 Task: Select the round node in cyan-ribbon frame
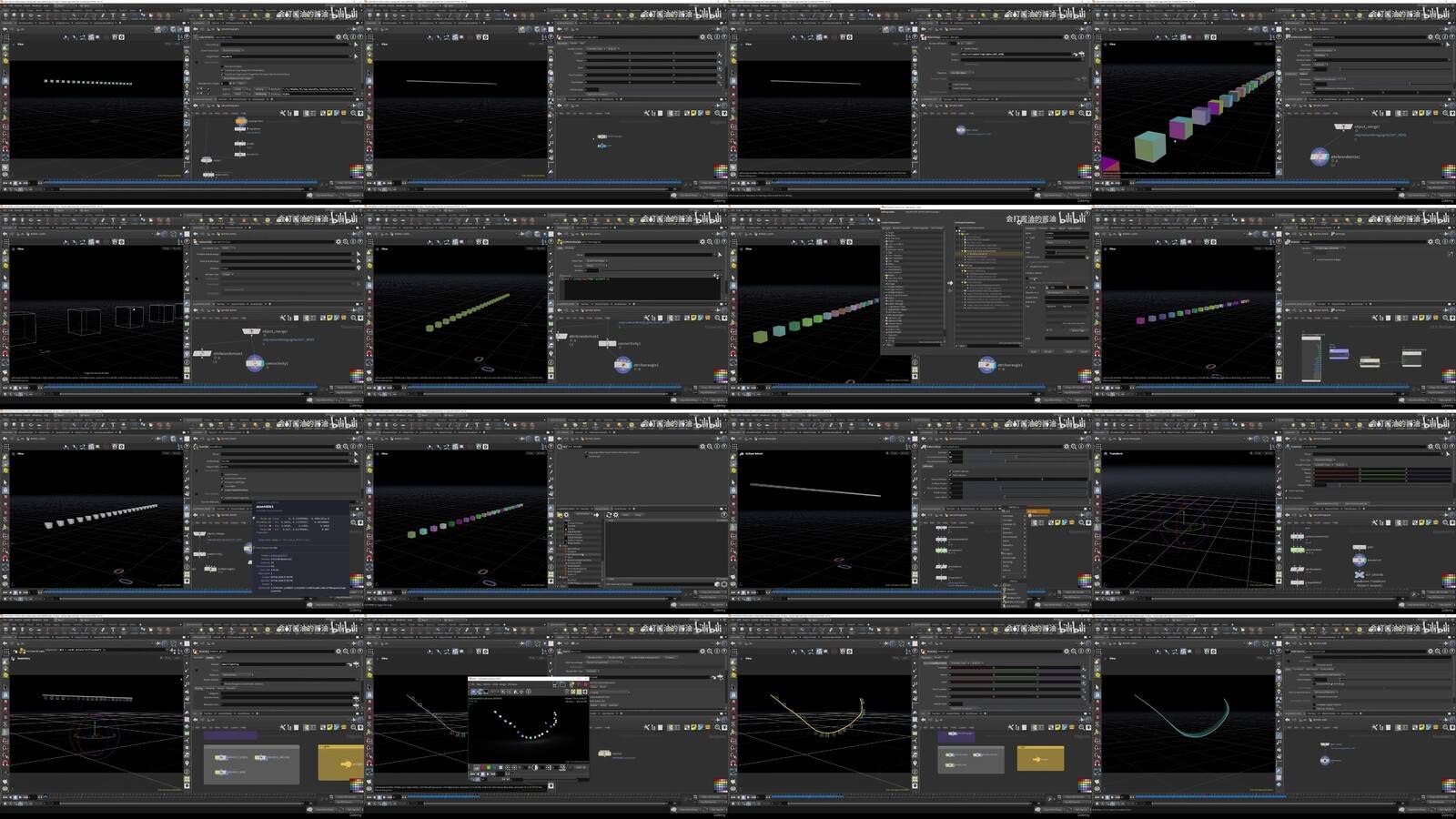pos(1325,760)
